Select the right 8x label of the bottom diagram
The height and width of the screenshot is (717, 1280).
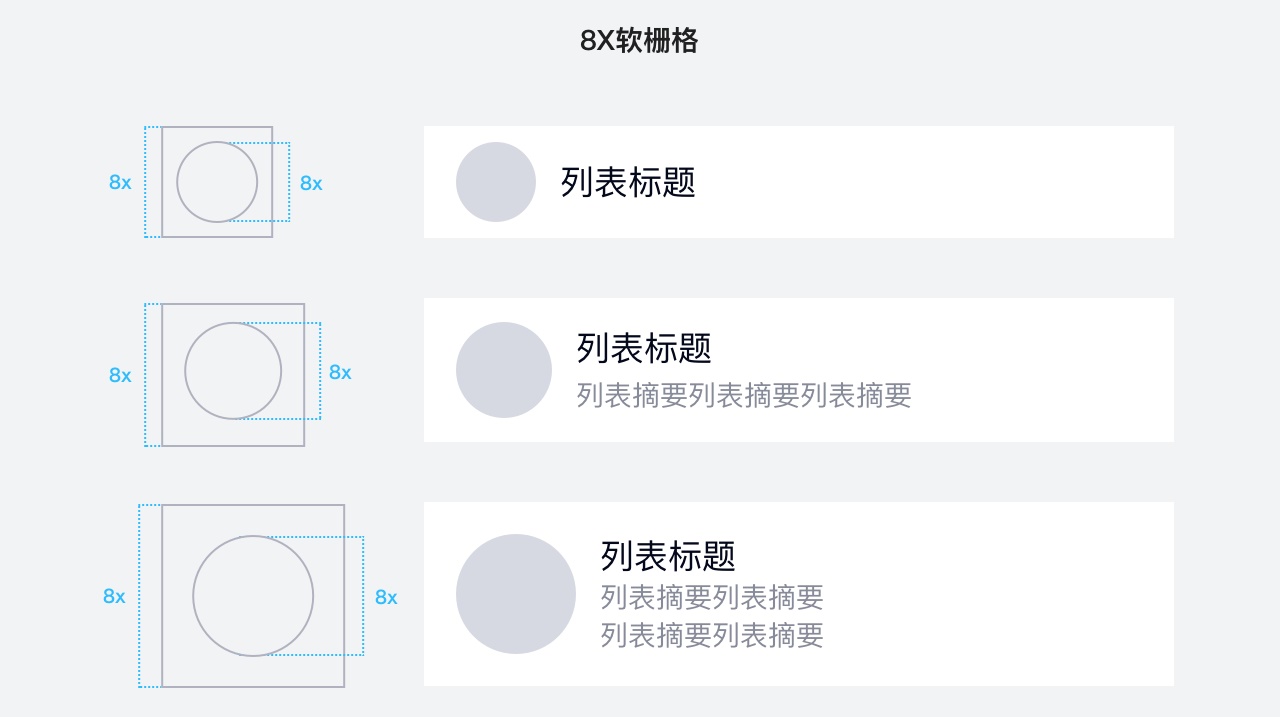pyautogui.click(x=386, y=597)
